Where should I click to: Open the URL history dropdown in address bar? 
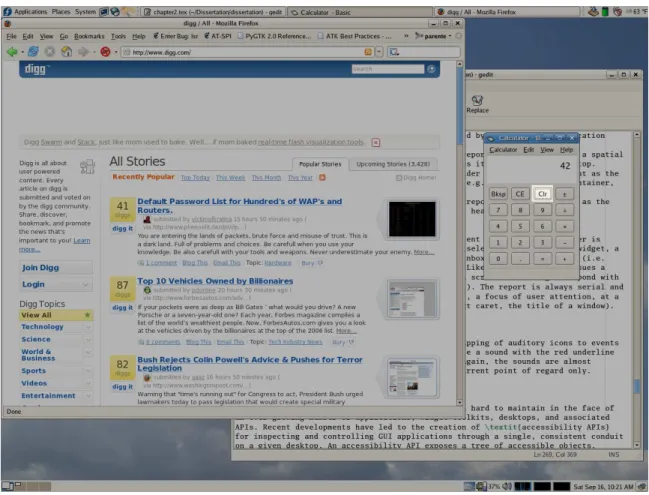379,52
